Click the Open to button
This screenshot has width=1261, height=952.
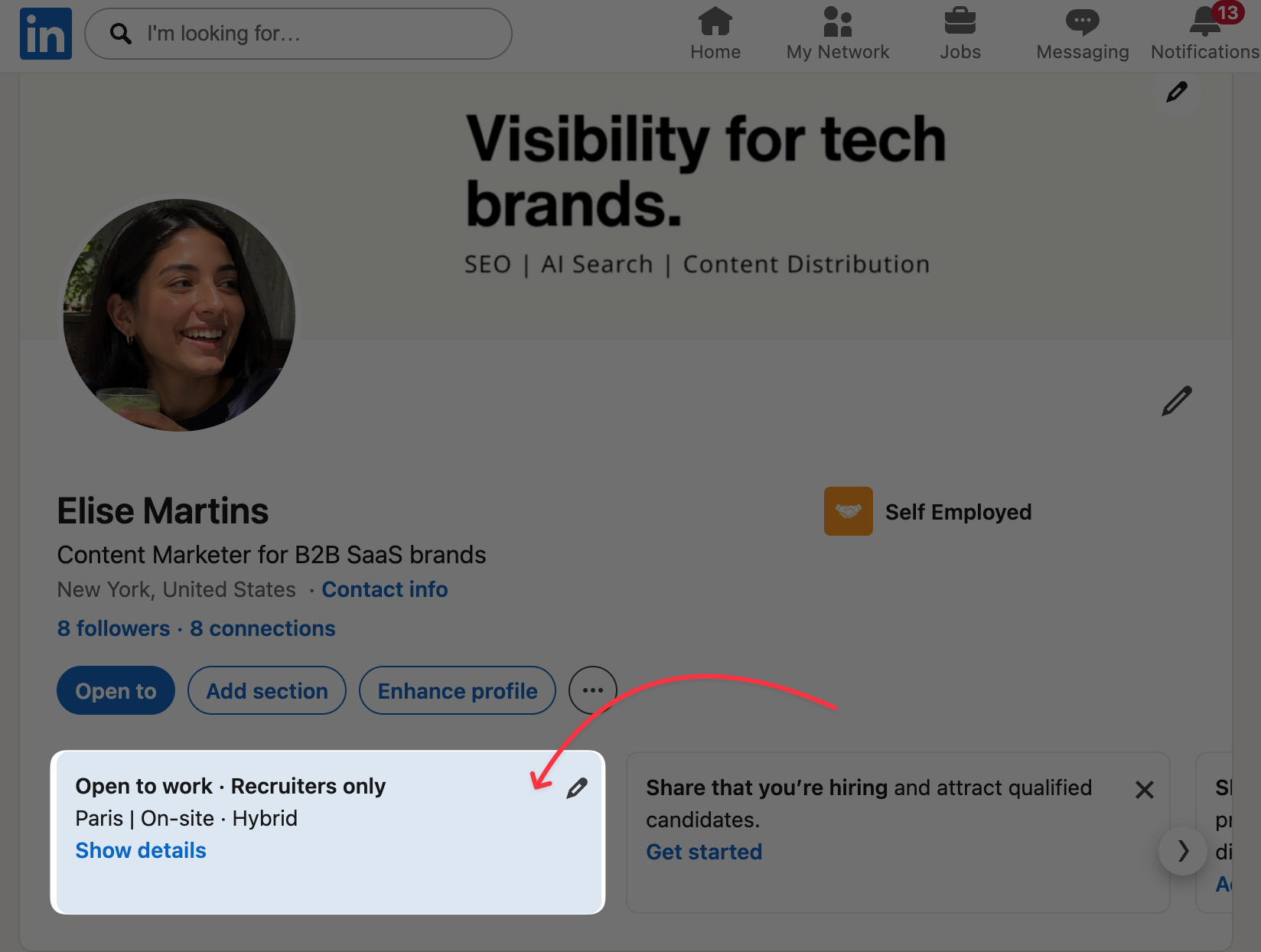116,690
